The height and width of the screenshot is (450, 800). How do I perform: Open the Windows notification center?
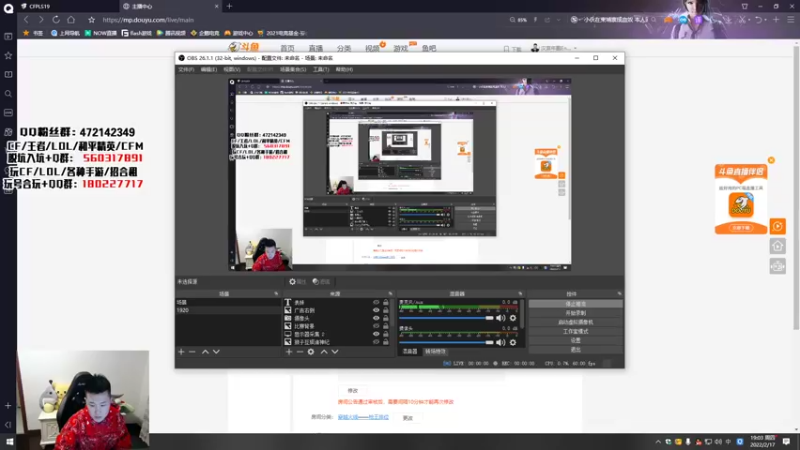(x=786, y=442)
